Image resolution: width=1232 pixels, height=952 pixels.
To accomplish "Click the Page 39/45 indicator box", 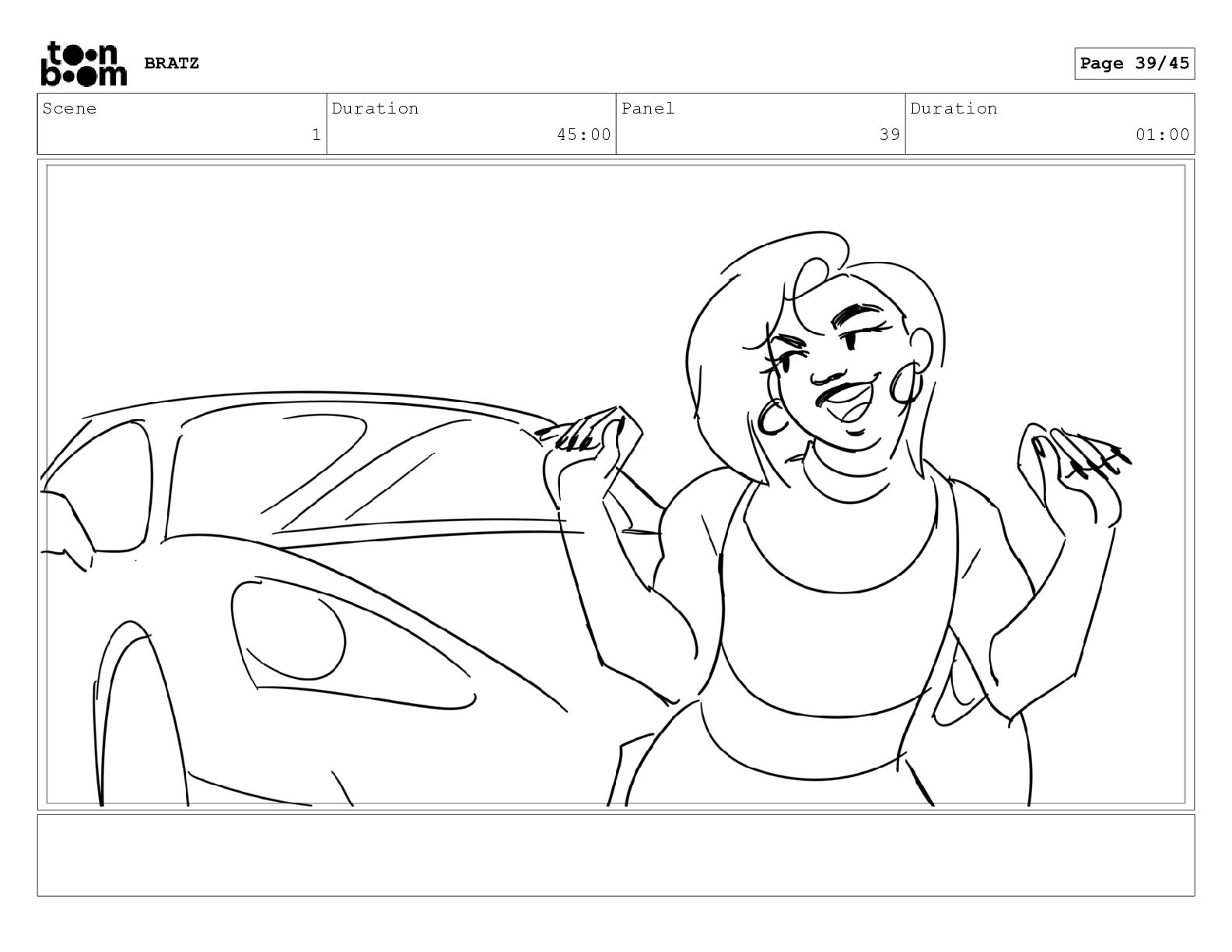I will [x=1134, y=64].
